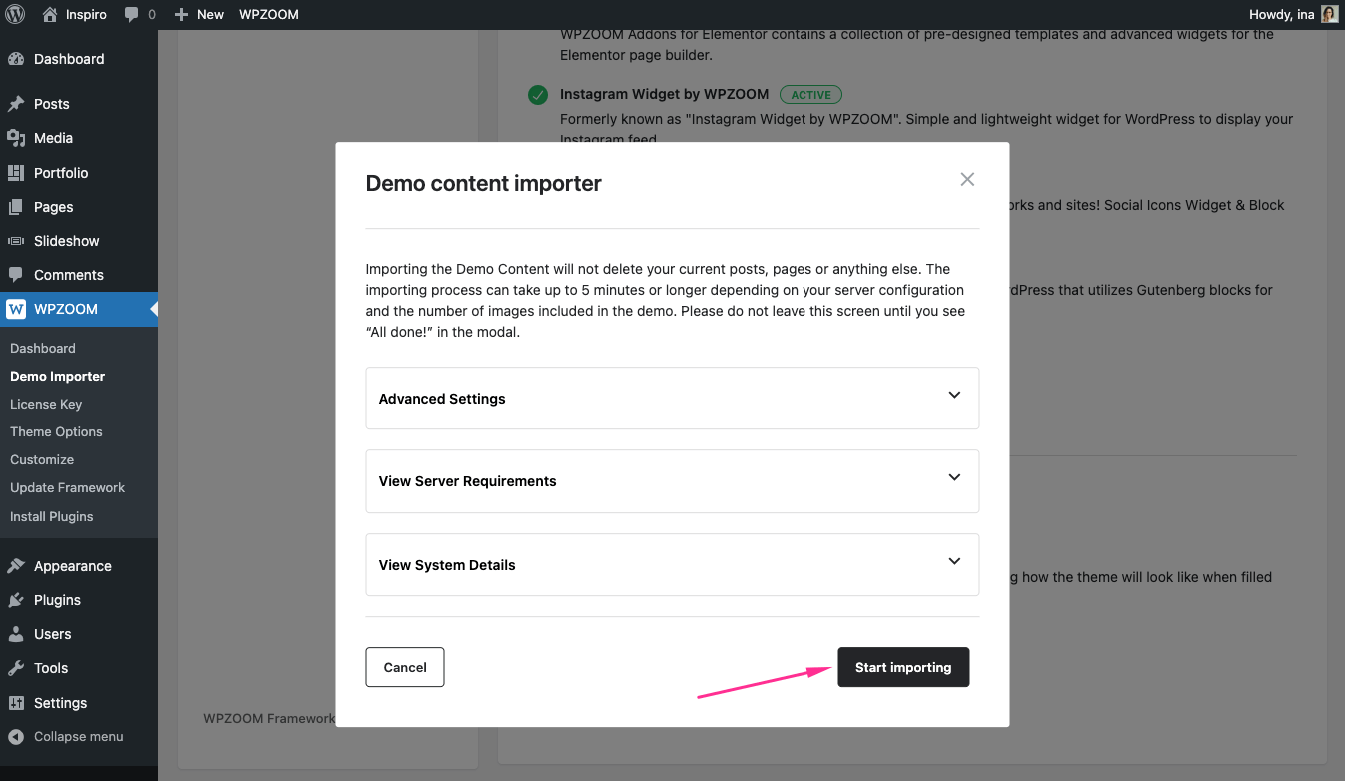Open the Appearance menu label
The image size is (1345, 781).
pyautogui.click(x=73, y=566)
